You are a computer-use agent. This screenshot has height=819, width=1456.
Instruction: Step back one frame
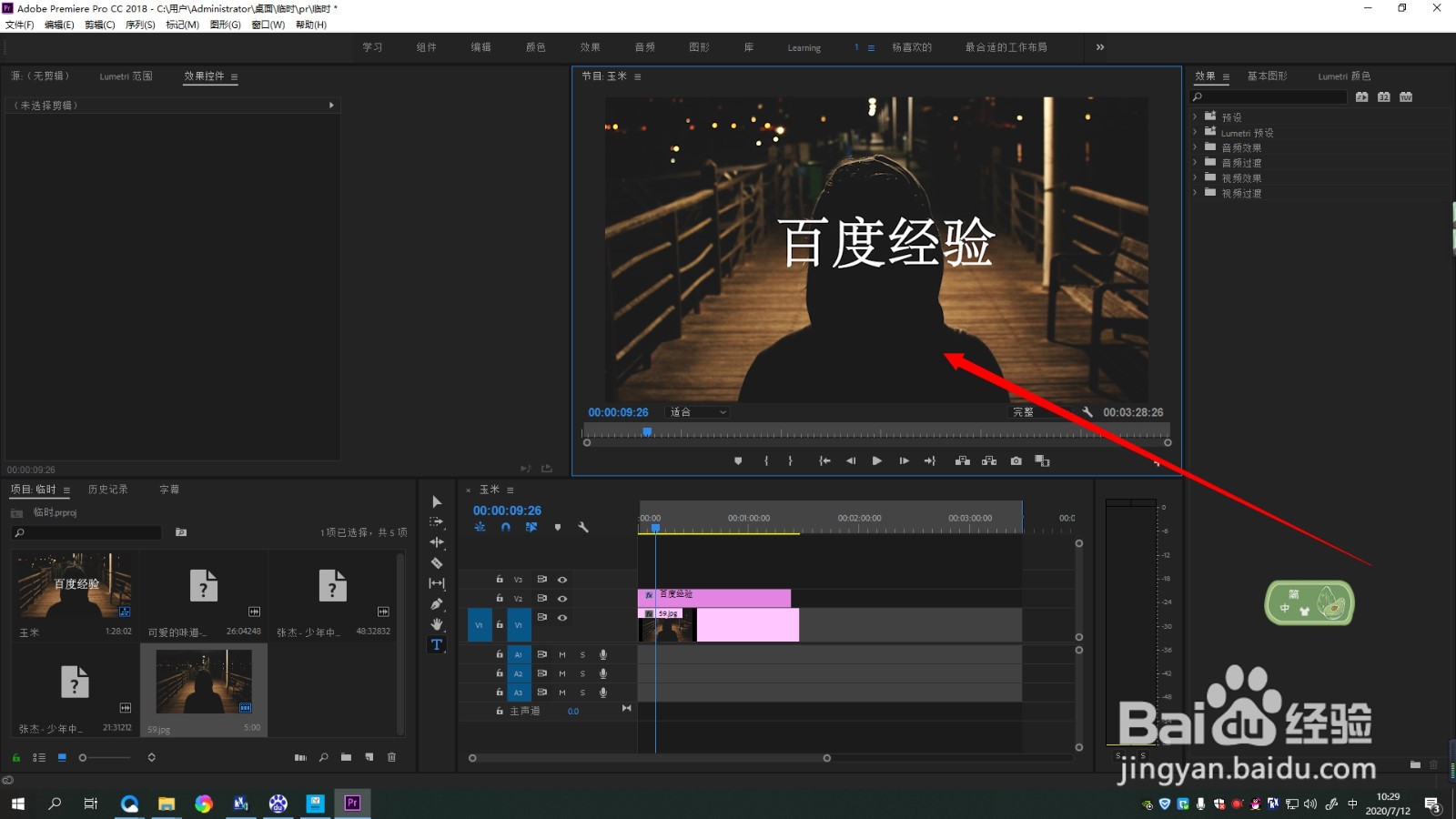(x=851, y=461)
